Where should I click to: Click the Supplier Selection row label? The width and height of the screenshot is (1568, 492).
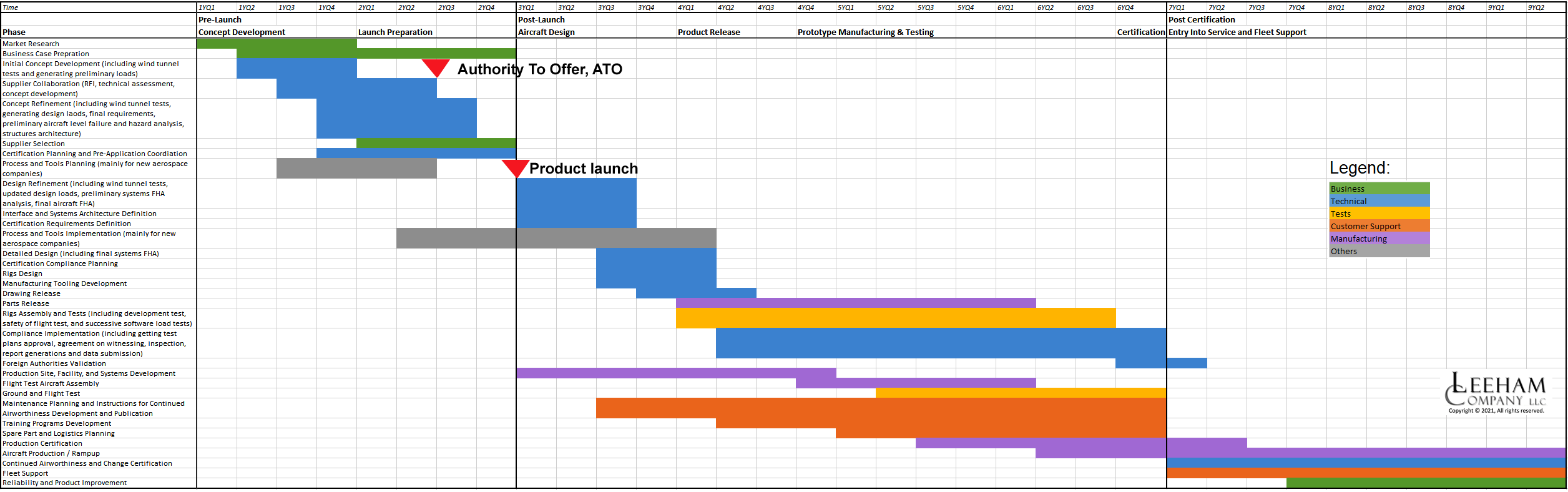click(34, 144)
